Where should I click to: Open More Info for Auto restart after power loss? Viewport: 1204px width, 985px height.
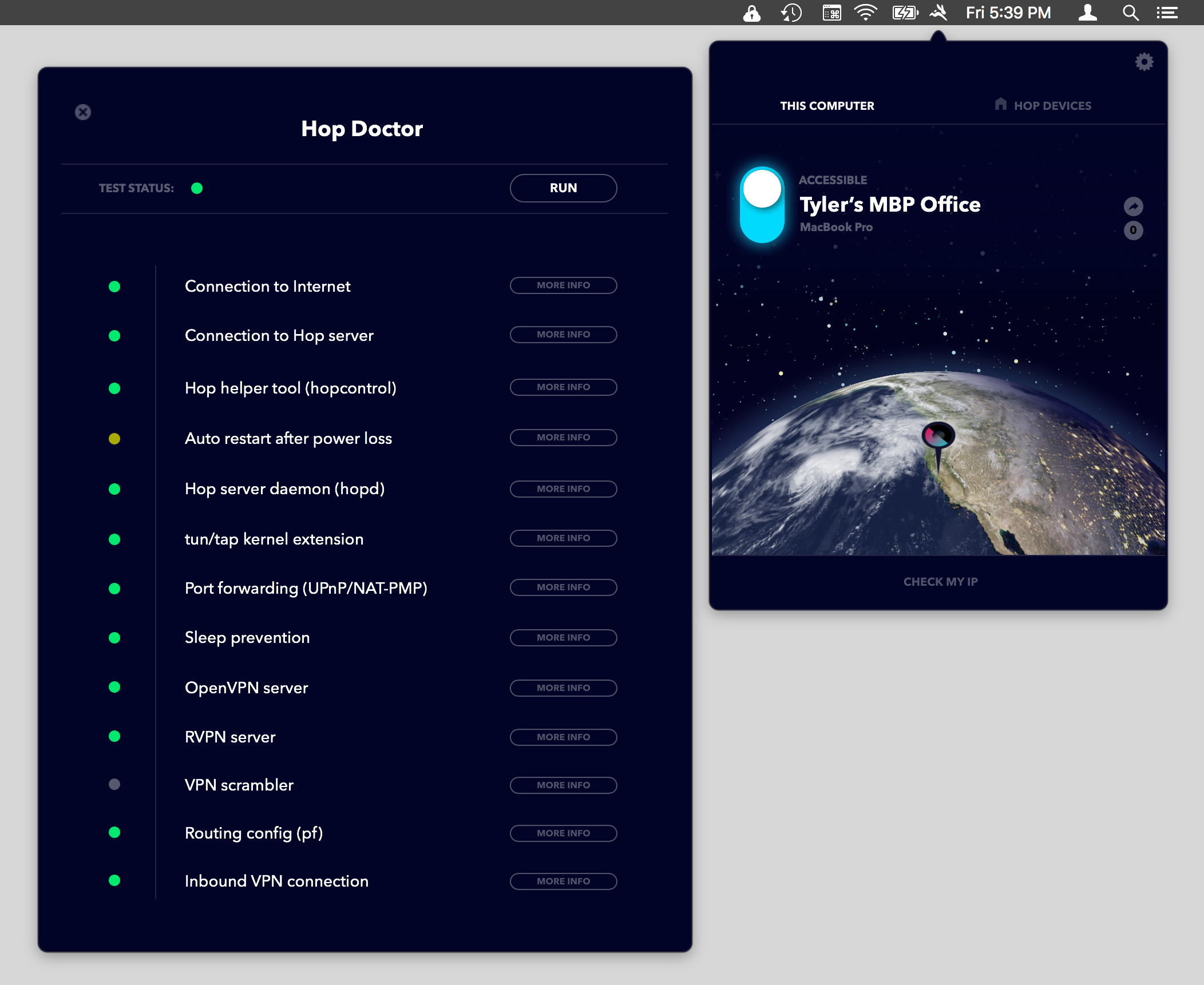click(x=563, y=438)
